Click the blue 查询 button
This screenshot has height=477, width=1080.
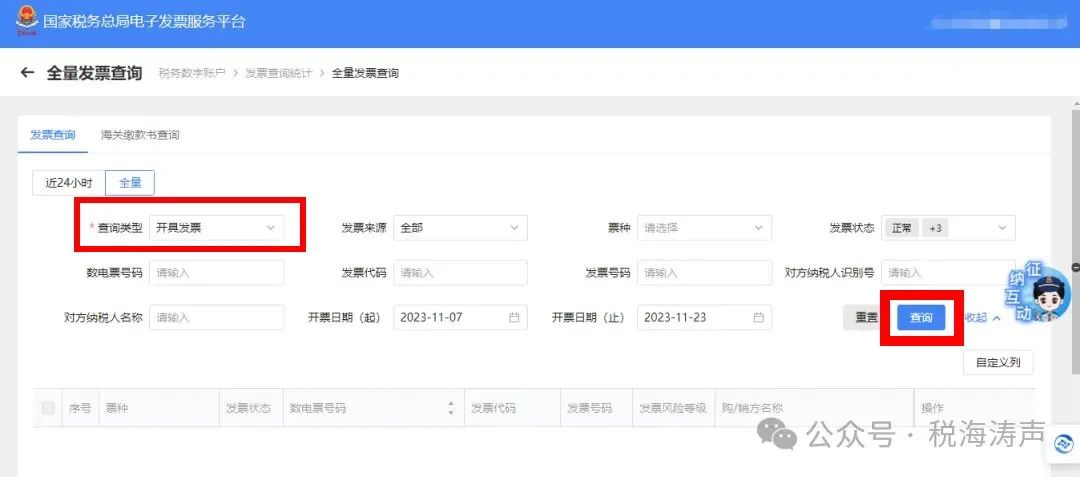click(x=921, y=317)
